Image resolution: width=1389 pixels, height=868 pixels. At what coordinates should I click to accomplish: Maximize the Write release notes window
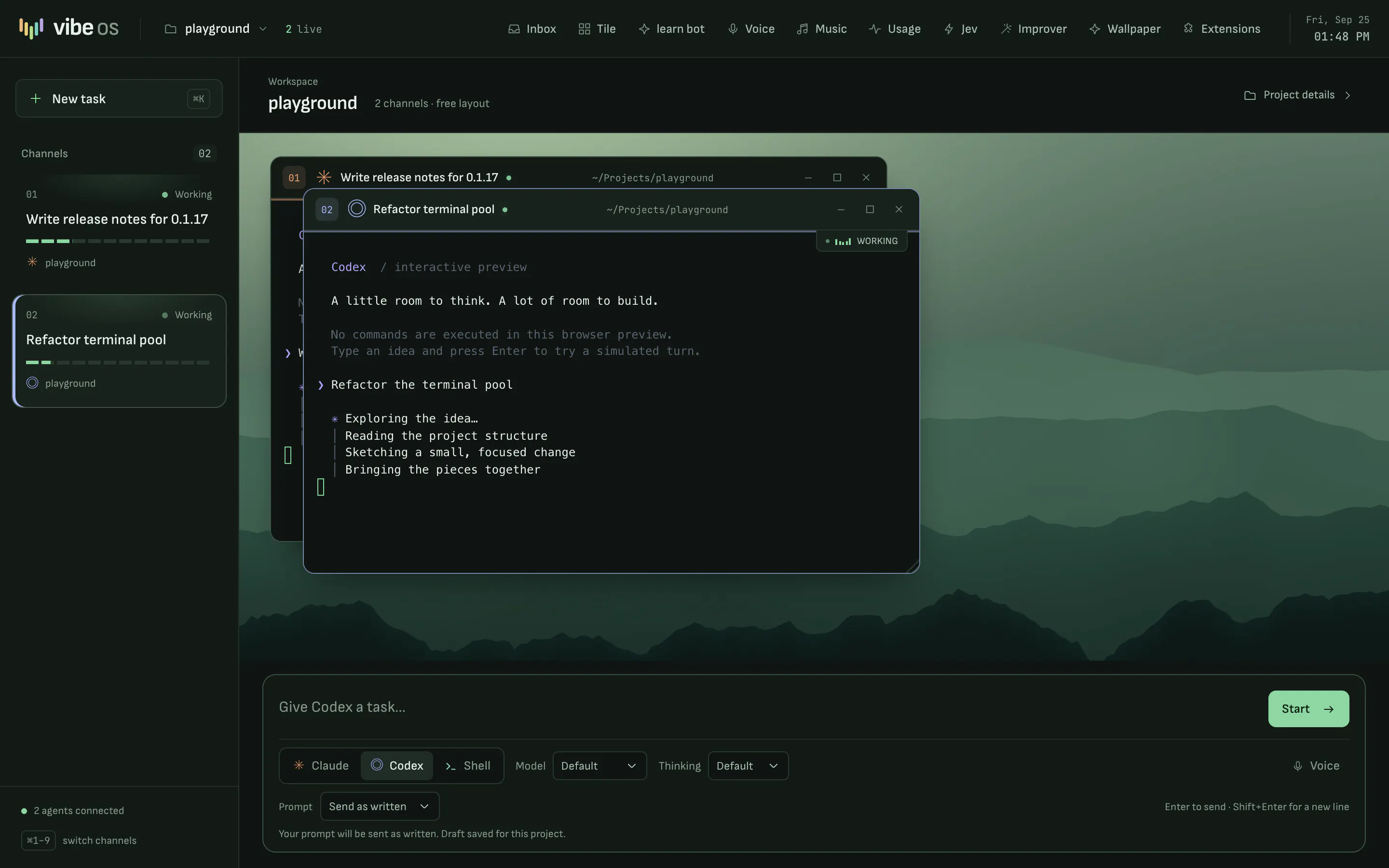coord(837,178)
